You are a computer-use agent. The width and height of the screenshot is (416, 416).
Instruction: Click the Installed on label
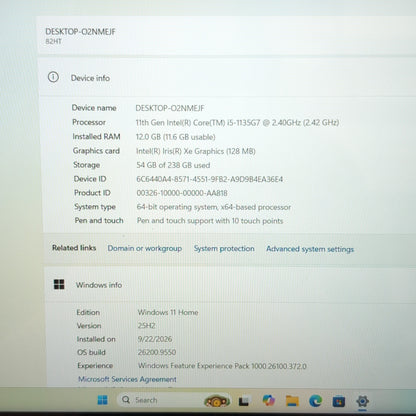pos(96,339)
